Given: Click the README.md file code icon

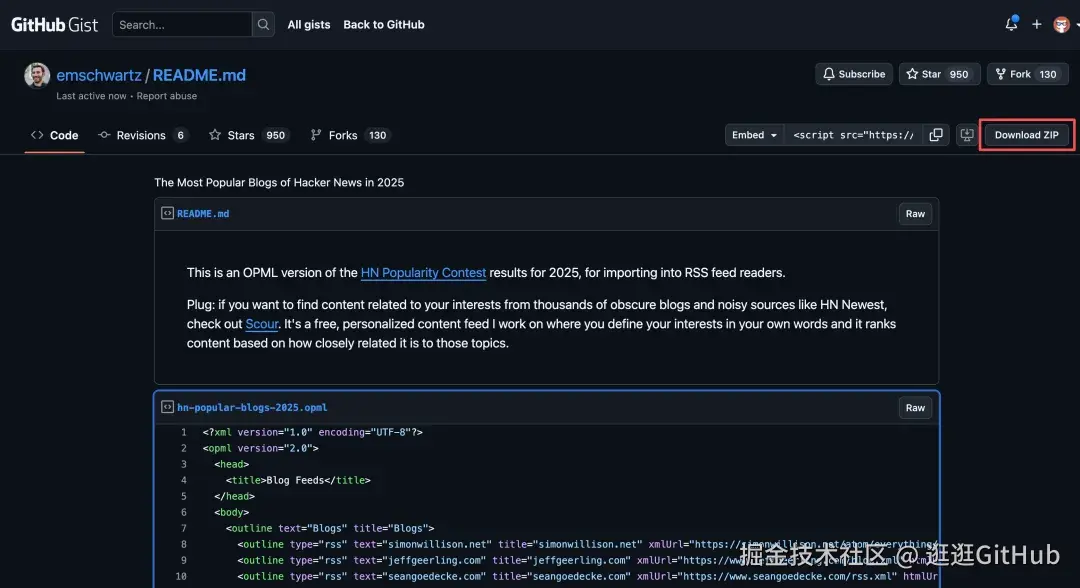Looking at the screenshot, I should click(x=167, y=213).
